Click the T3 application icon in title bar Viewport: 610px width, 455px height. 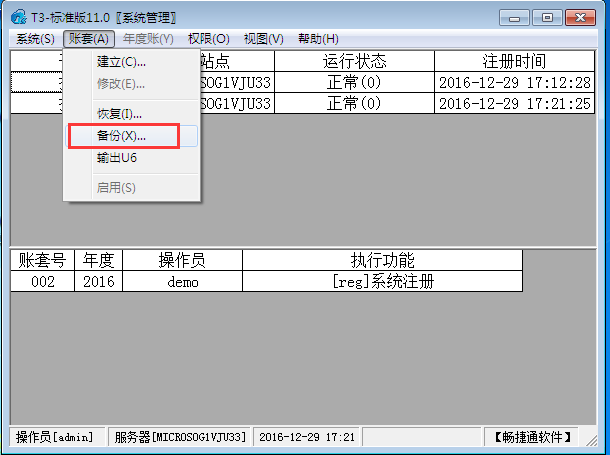click(19, 18)
